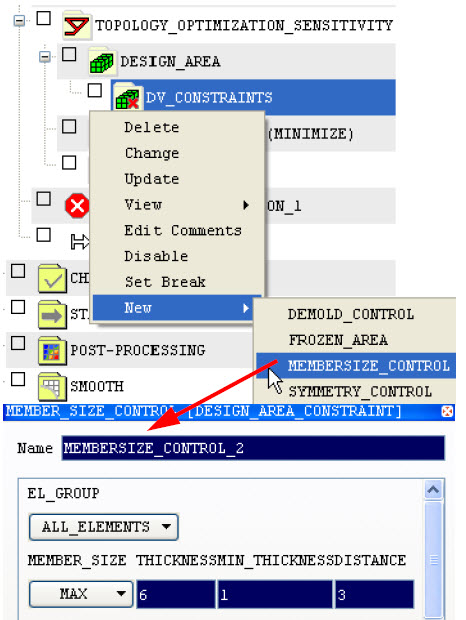Click the TOPOLOGY_OPTIMIZATION_SENSITIVITY sigma icon

point(77,26)
